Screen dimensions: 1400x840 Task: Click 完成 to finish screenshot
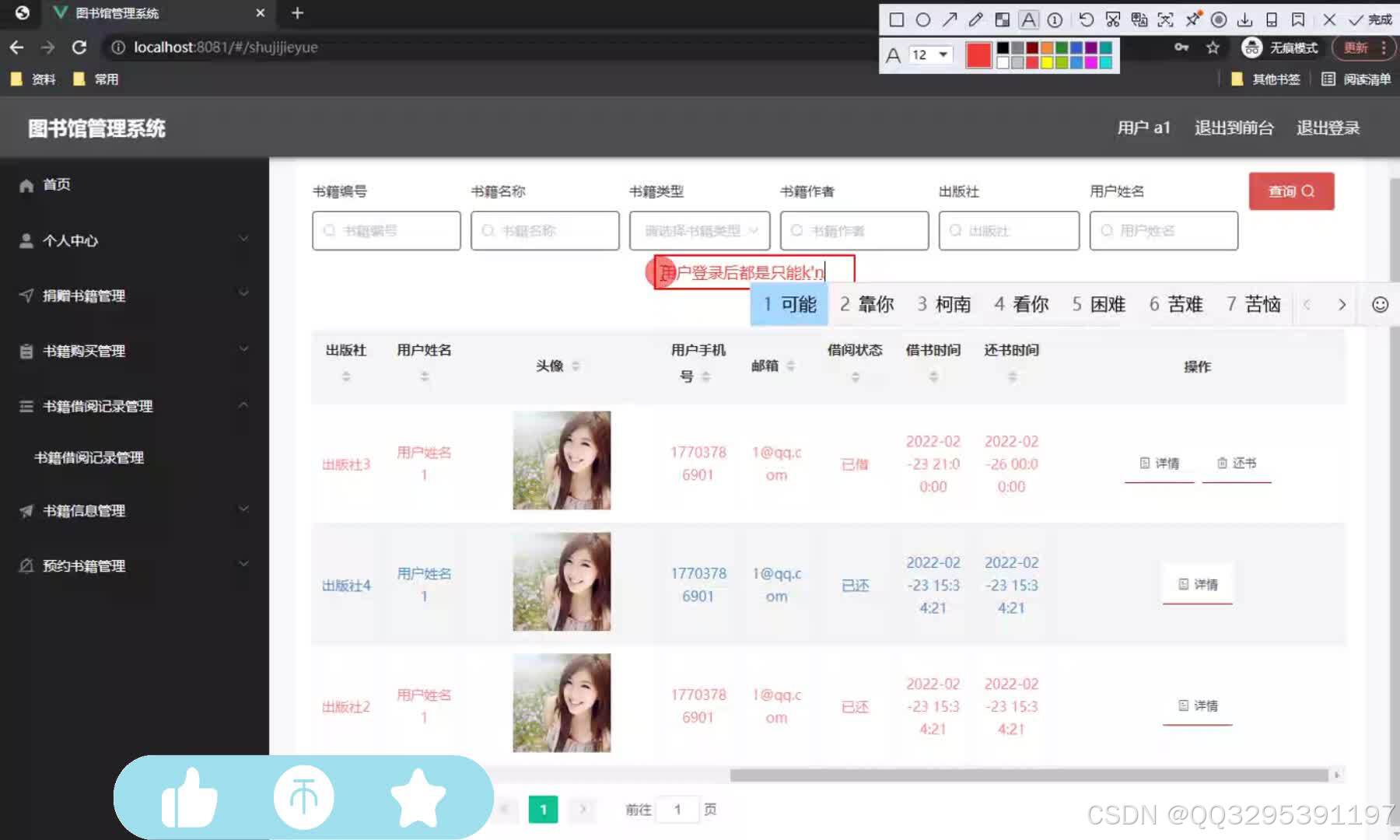click(1370, 19)
